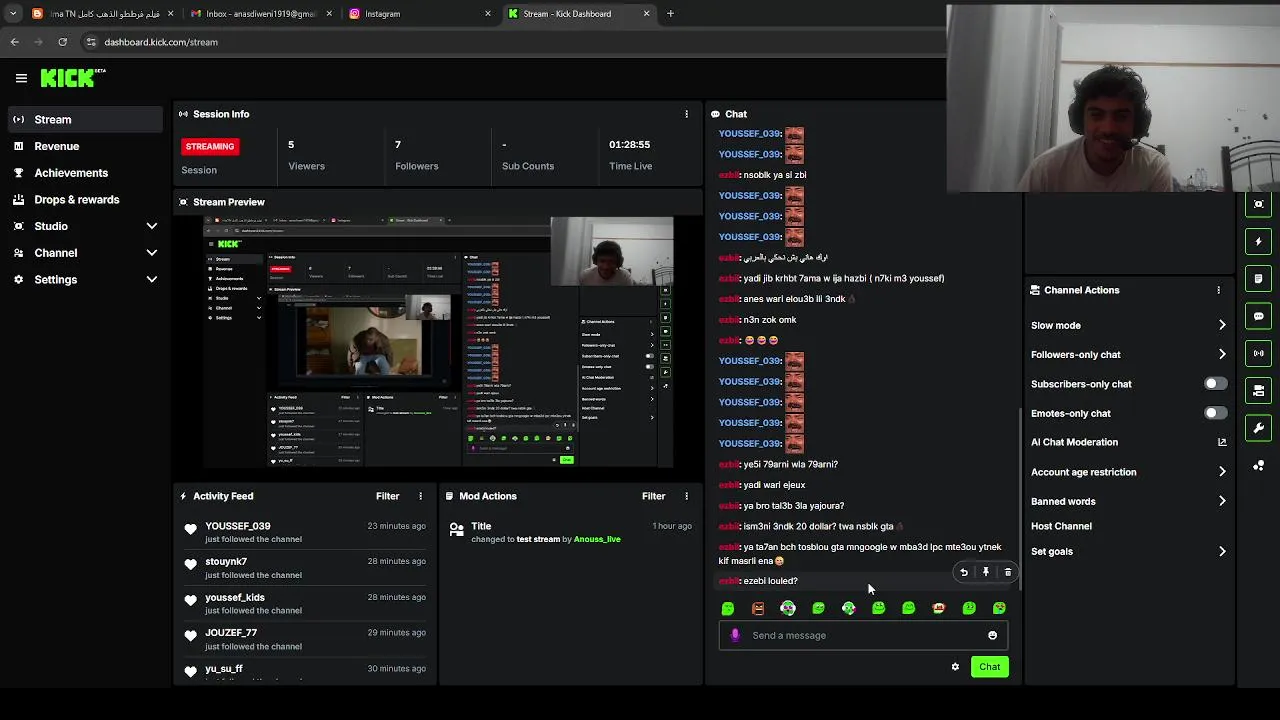Open browser tab list dropdown
The image size is (1280, 720).
click(x=12, y=14)
